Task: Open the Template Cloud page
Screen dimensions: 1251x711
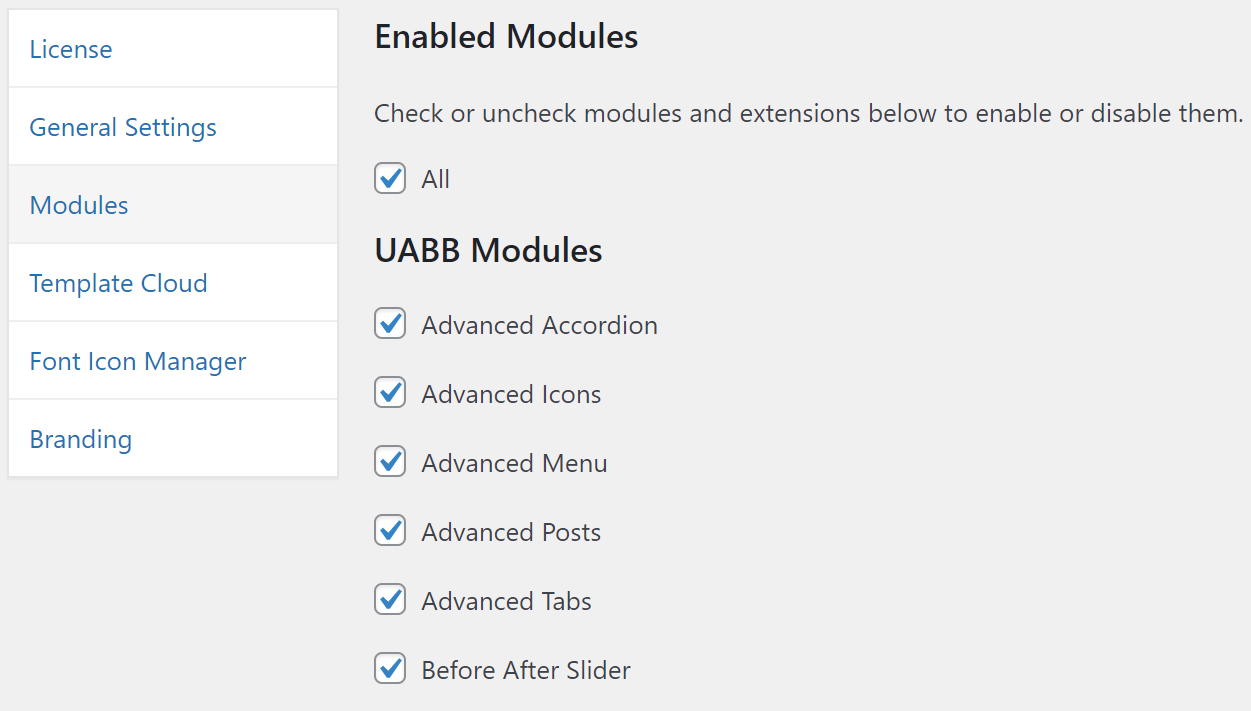Action: (118, 282)
